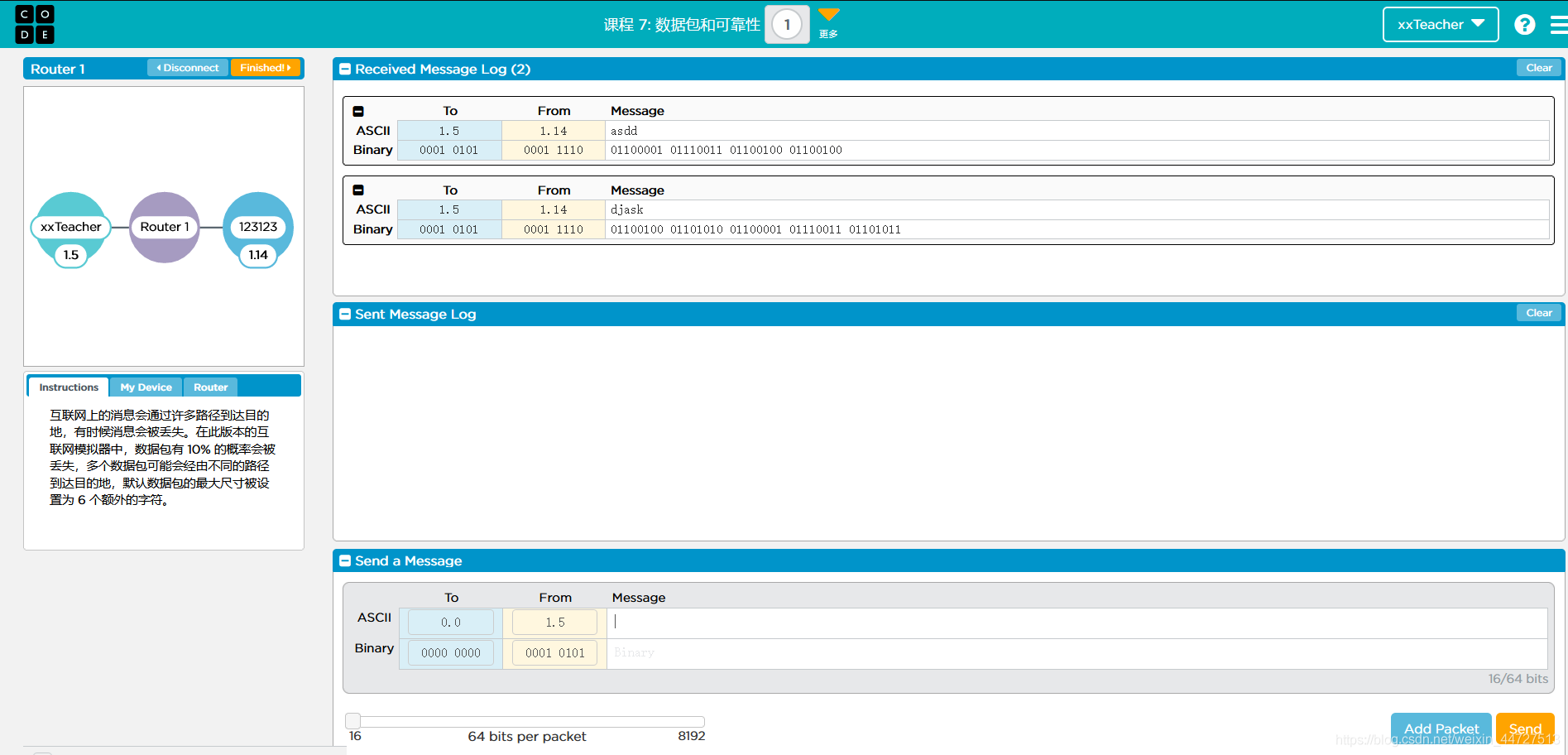This screenshot has height=755, width=1568.
Task: Click the ASCII To address field
Action: click(x=451, y=623)
